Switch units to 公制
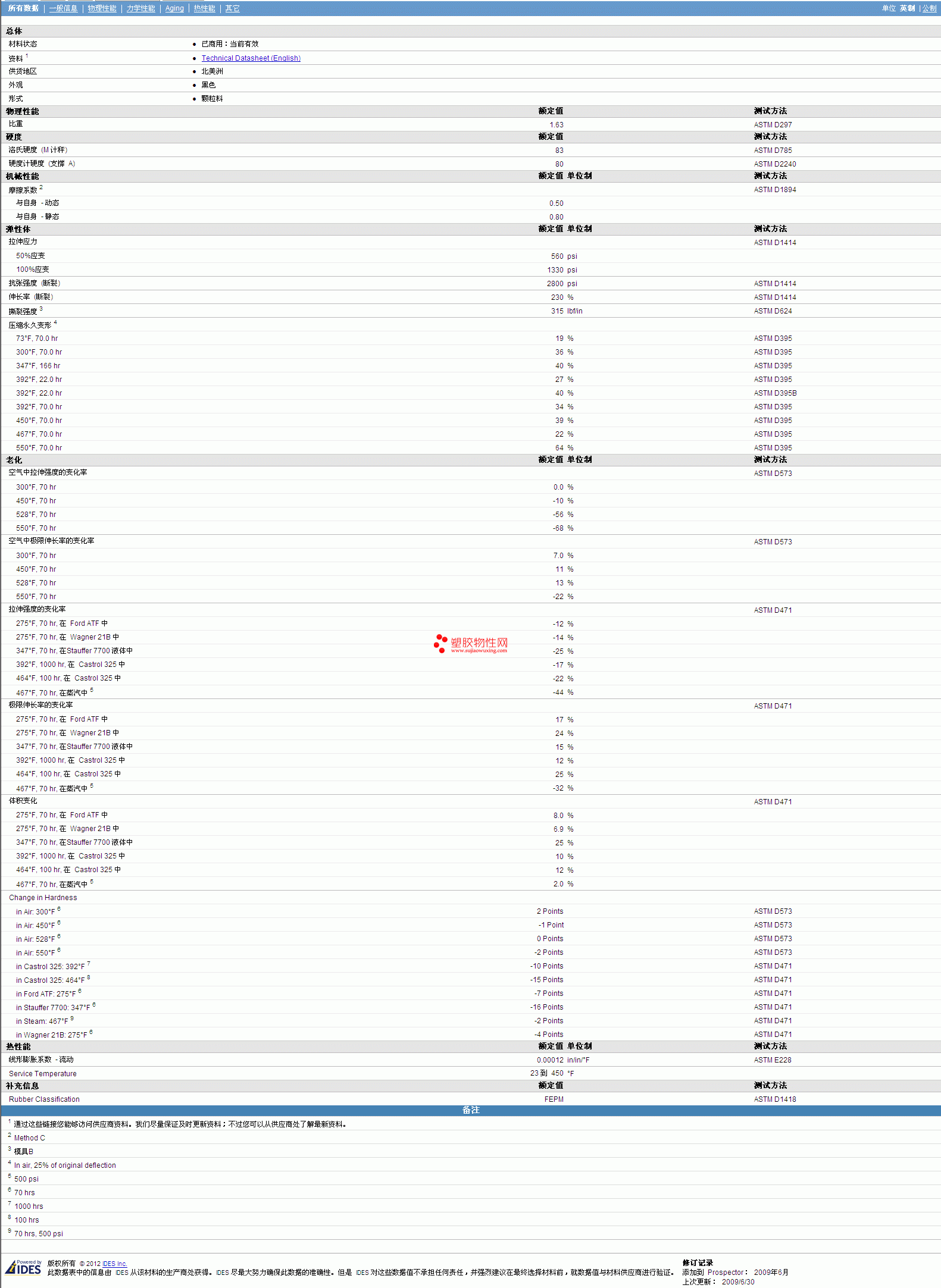The width and height of the screenshot is (941, 1288). point(929,8)
